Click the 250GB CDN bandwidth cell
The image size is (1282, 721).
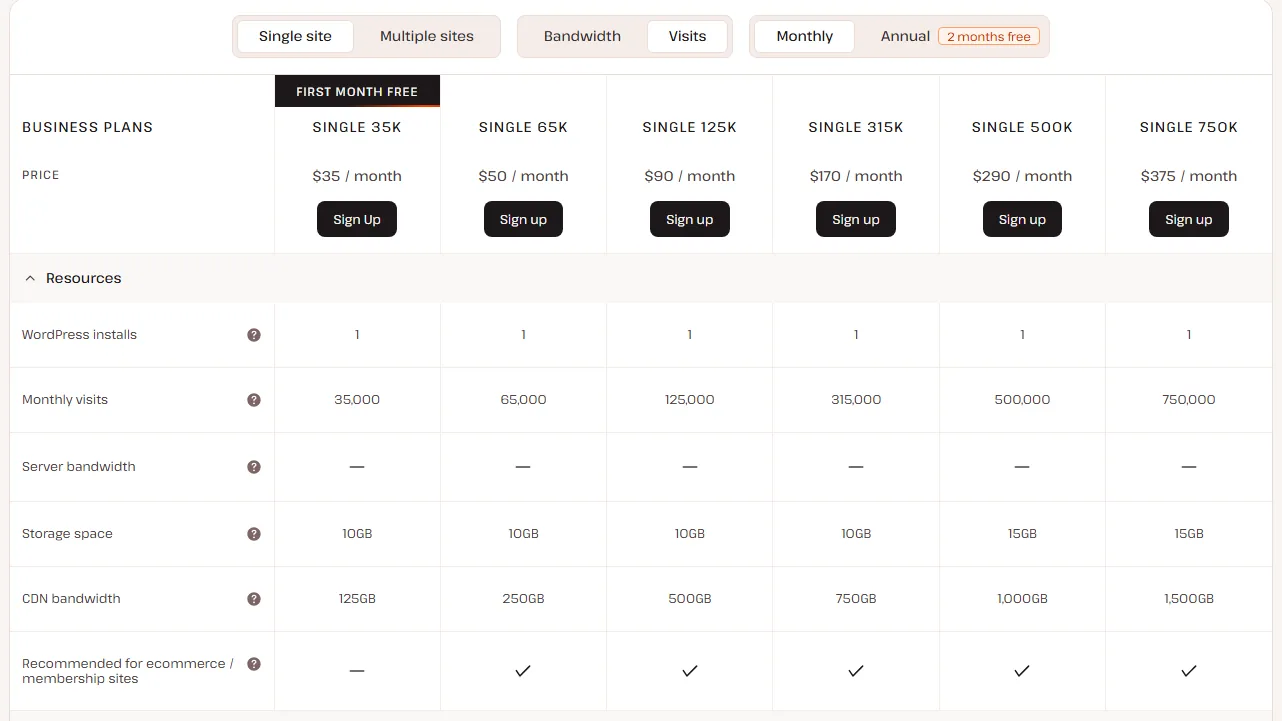(x=523, y=599)
